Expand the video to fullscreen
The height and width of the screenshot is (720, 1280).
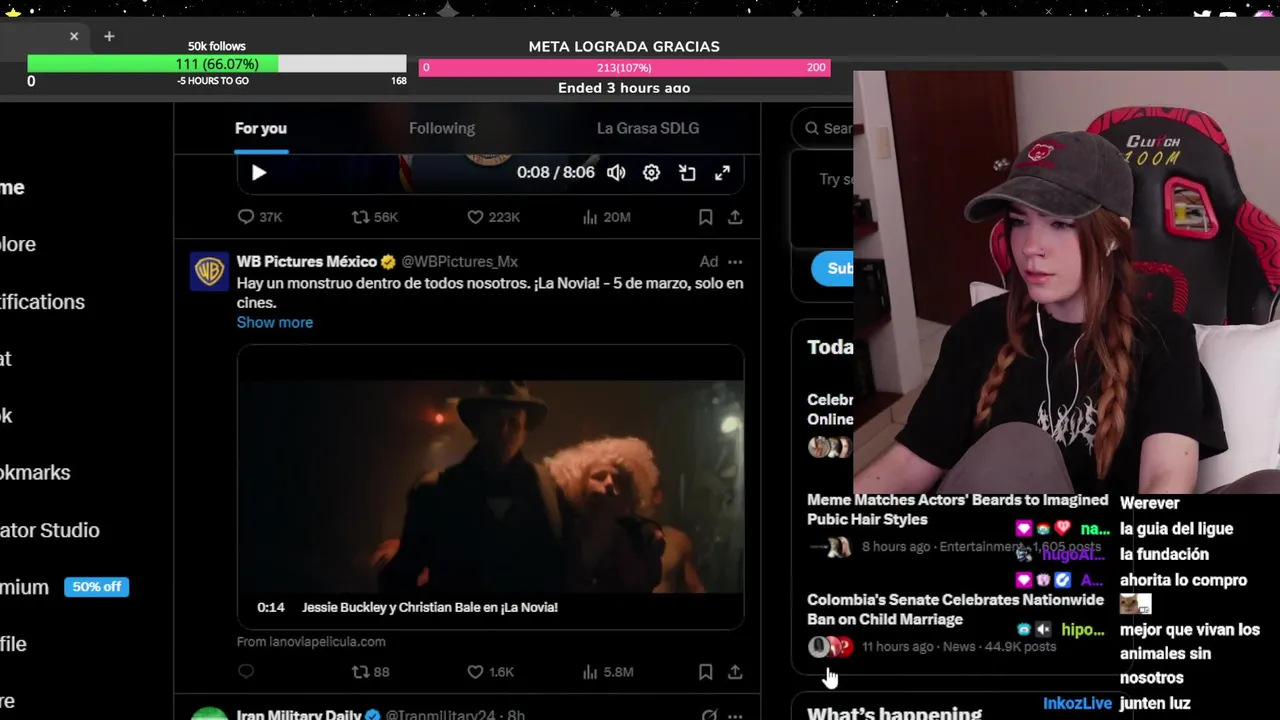(722, 173)
